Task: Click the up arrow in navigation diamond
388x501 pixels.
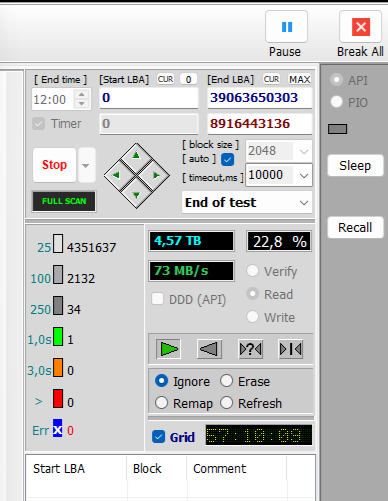Action: point(136,155)
